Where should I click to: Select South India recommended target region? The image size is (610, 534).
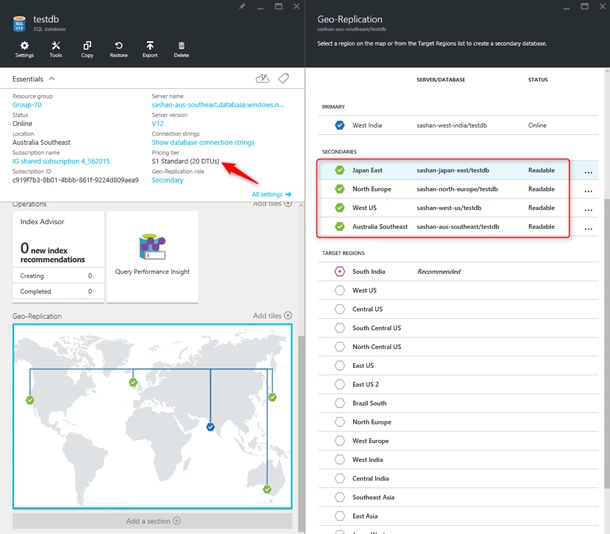pyautogui.click(x=458, y=271)
